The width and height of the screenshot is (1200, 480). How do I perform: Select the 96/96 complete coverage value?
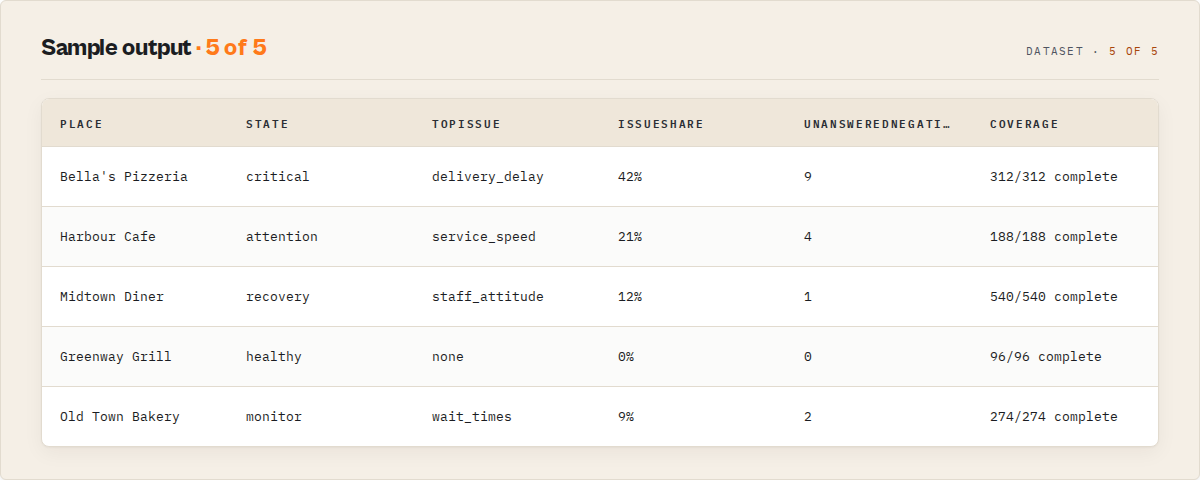pyautogui.click(x=1046, y=357)
